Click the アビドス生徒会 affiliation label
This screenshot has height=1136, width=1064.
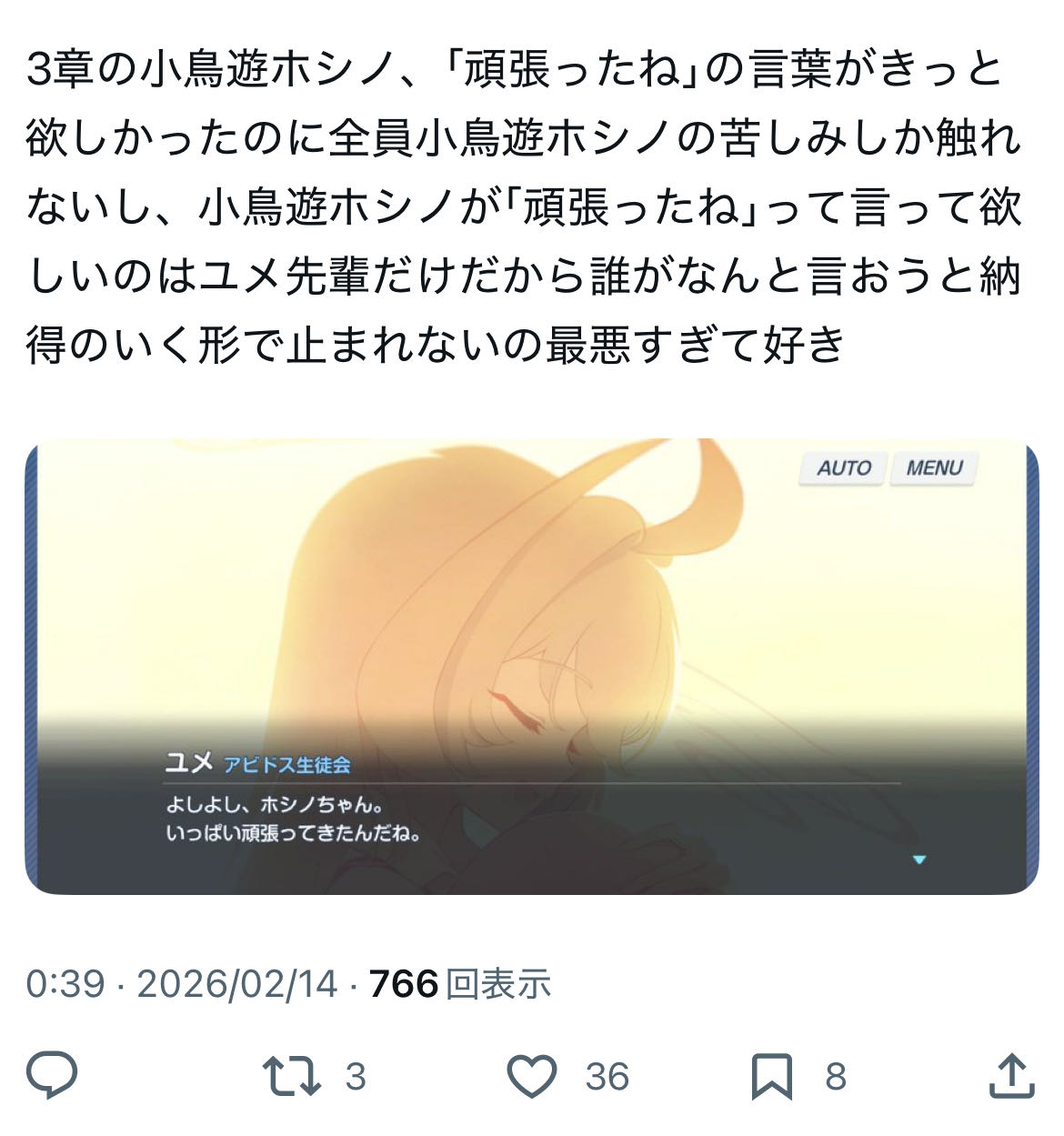click(287, 765)
